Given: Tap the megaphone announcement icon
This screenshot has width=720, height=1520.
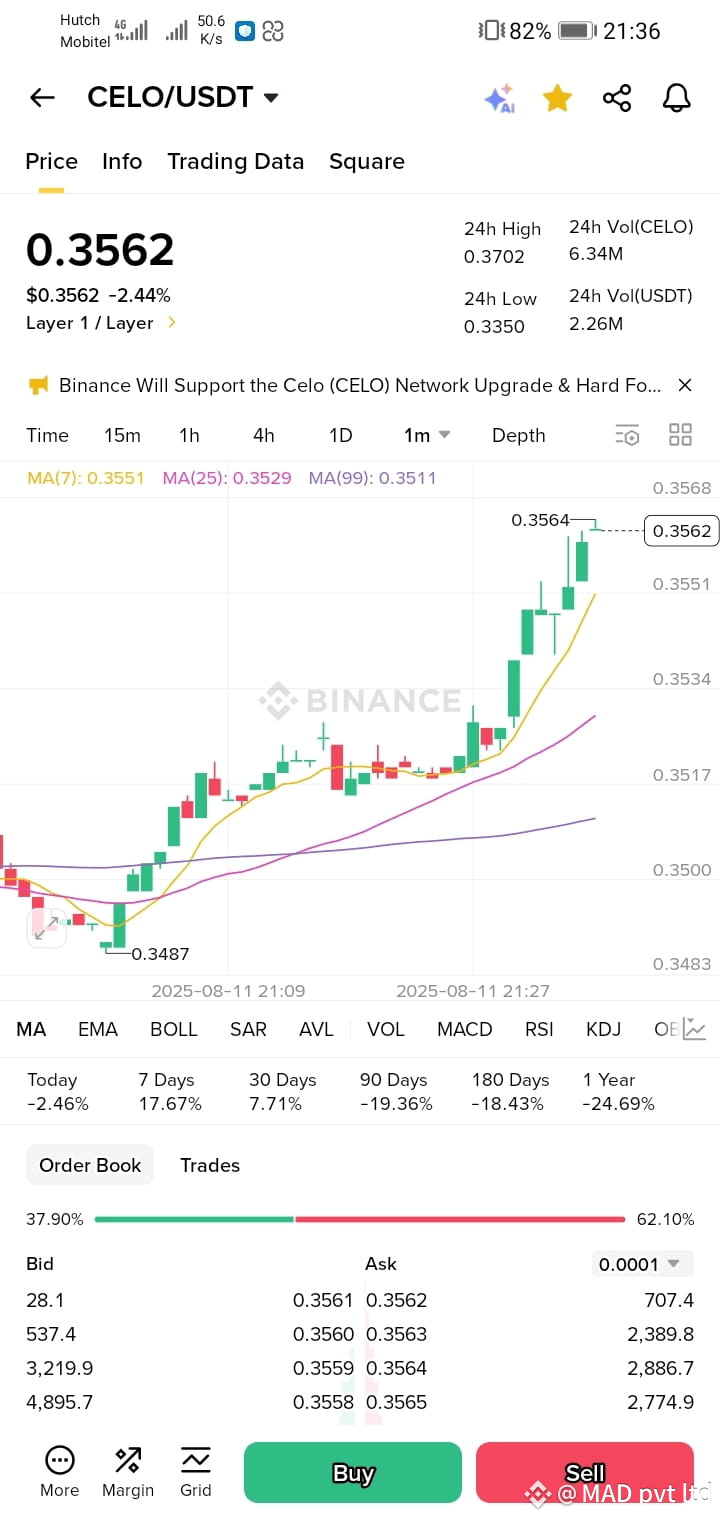Looking at the screenshot, I should [38, 385].
